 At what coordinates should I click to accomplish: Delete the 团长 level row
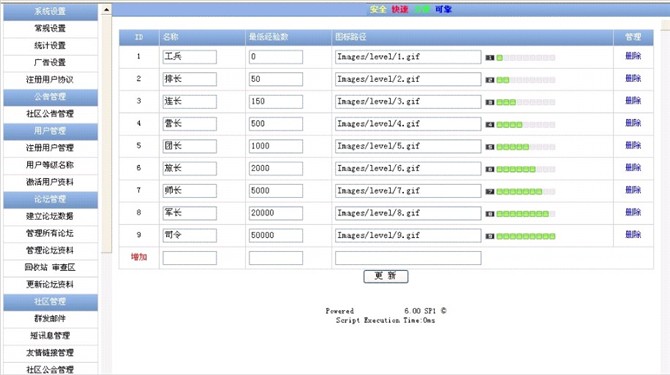point(633,145)
